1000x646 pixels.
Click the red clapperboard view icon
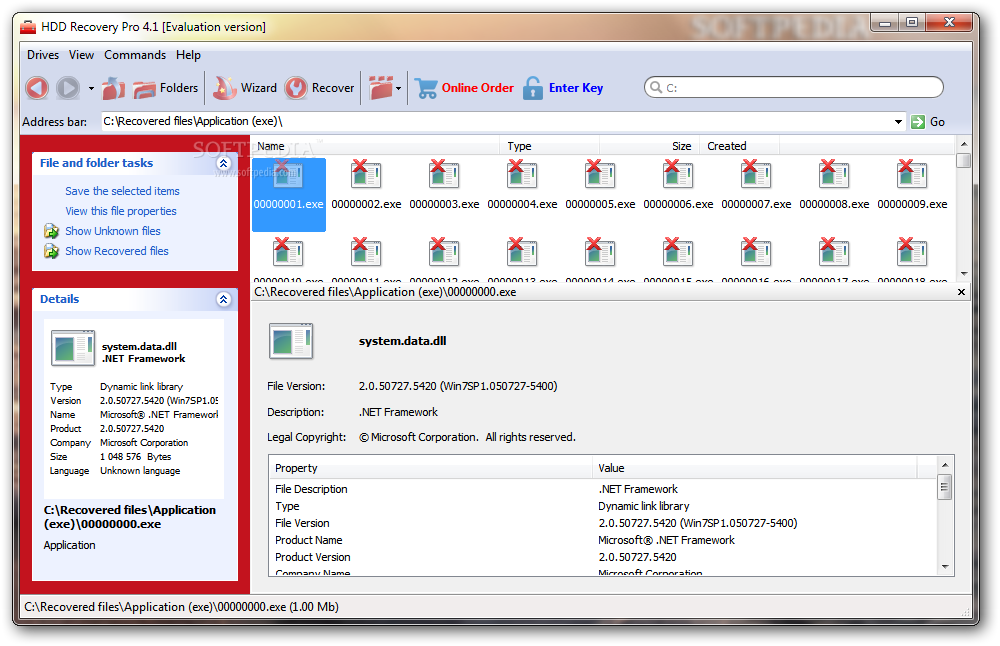click(381, 88)
